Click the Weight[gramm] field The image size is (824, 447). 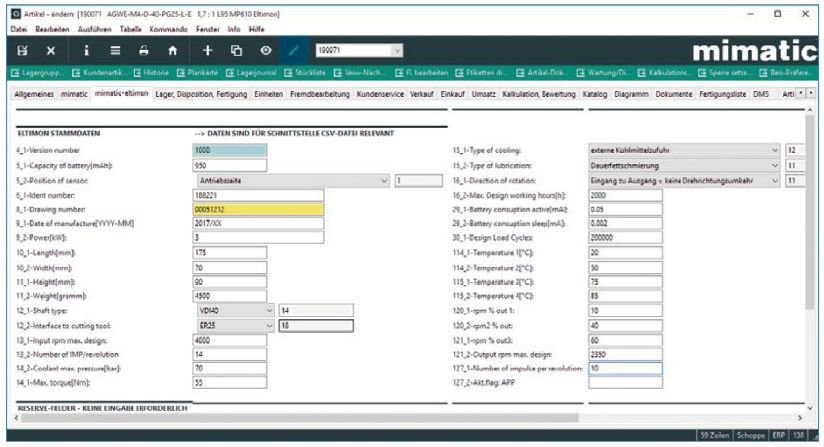230,296
